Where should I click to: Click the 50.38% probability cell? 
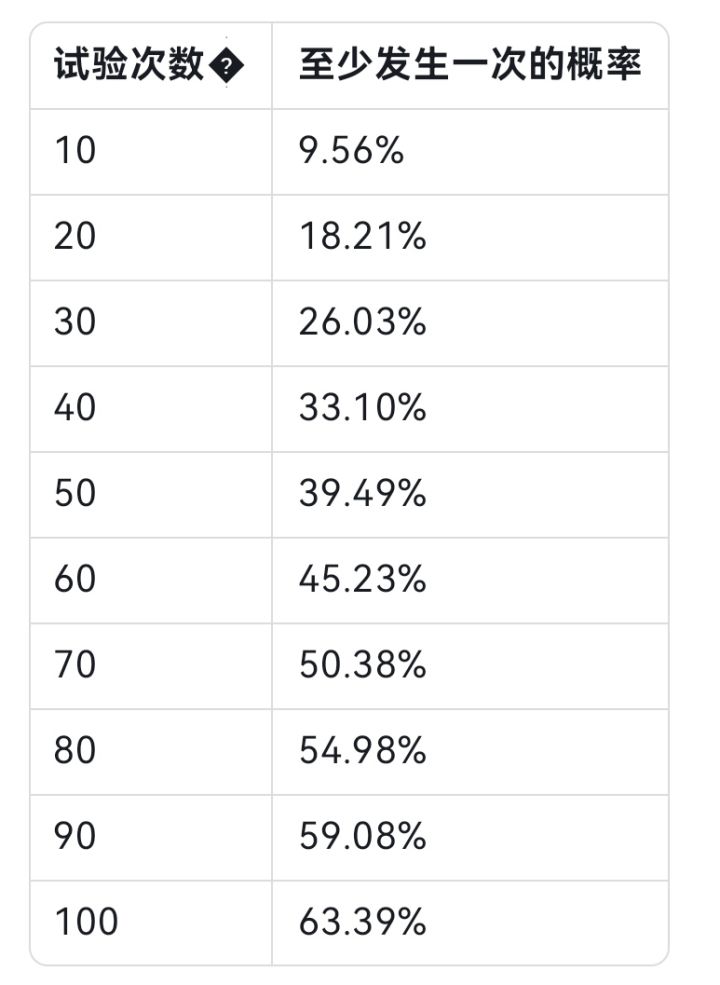coord(362,666)
